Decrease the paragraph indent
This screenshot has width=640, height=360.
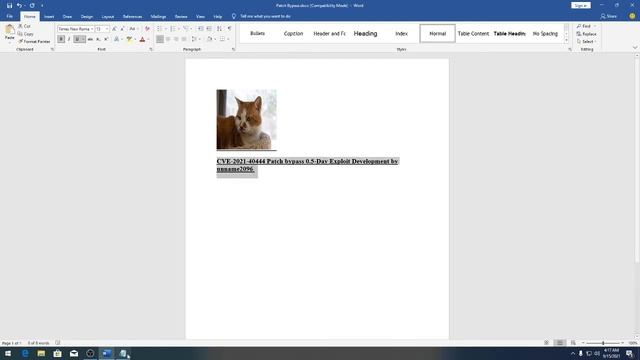pos(200,29)
